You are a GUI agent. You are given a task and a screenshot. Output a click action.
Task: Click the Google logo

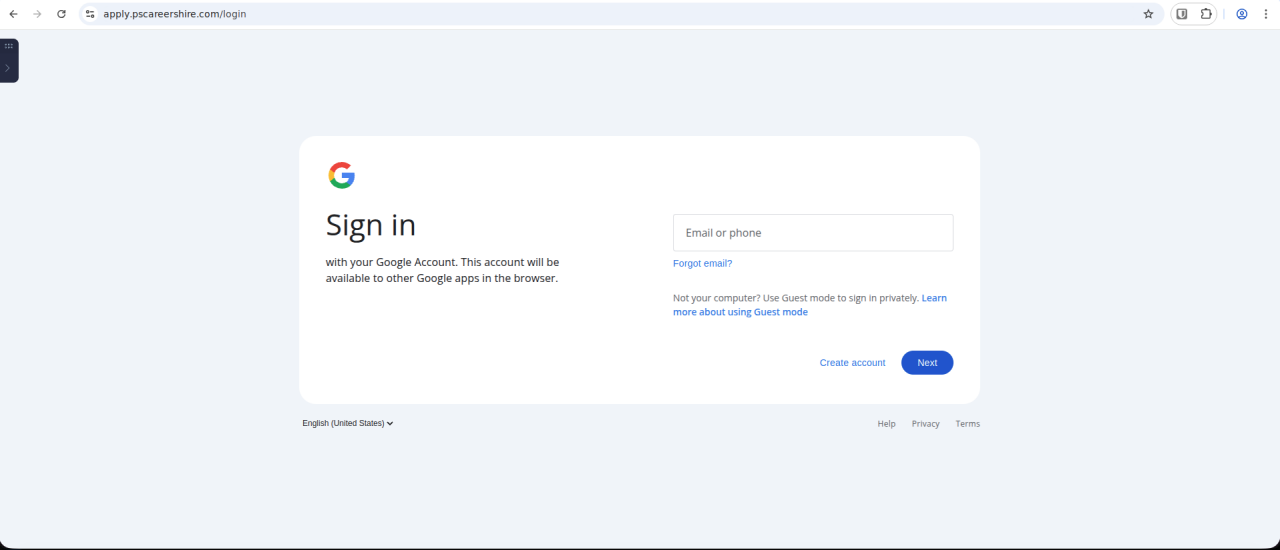342,175
